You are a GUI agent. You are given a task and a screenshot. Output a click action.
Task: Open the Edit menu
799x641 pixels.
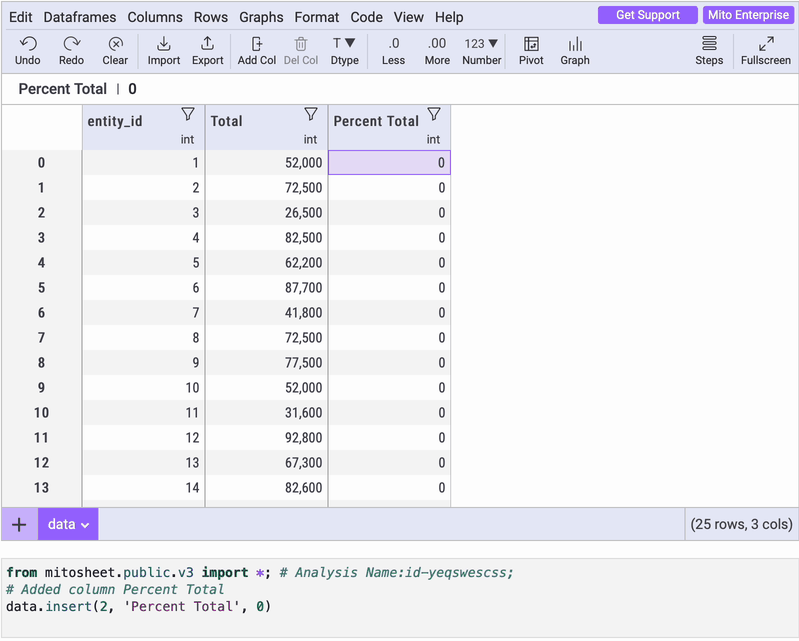[21, 17]
